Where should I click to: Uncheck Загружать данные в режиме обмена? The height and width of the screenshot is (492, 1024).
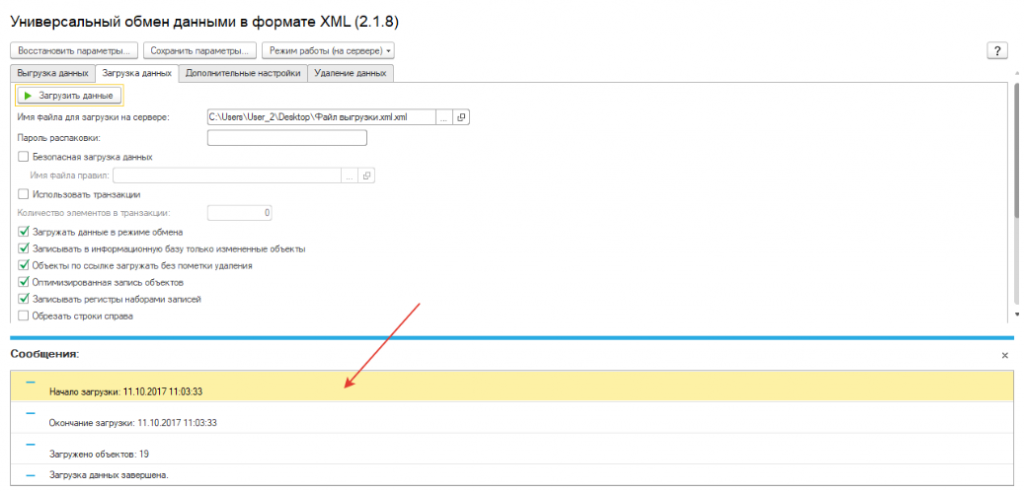point(24,231)
